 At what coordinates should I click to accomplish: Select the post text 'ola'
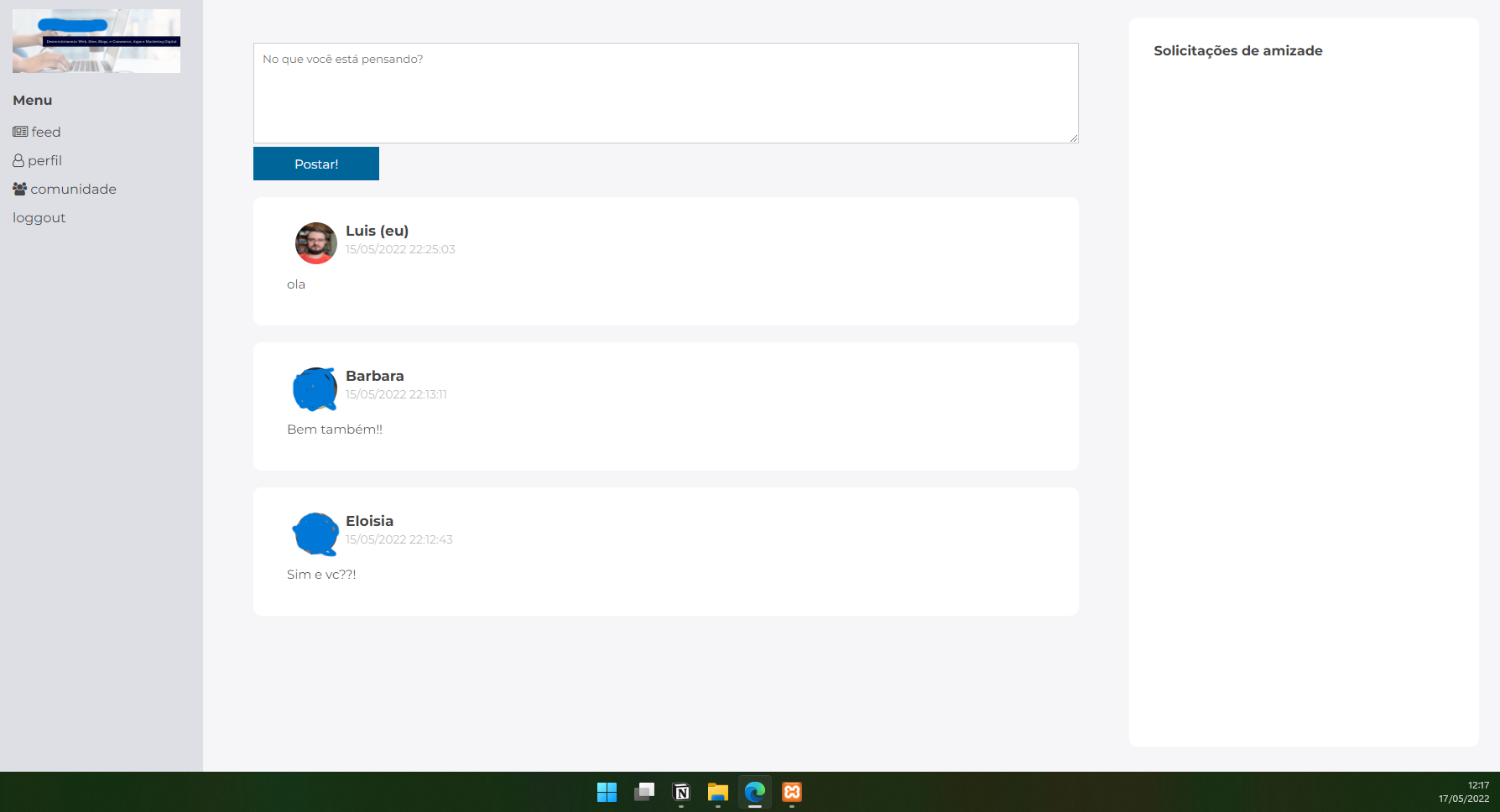click(x=296, y=284)
